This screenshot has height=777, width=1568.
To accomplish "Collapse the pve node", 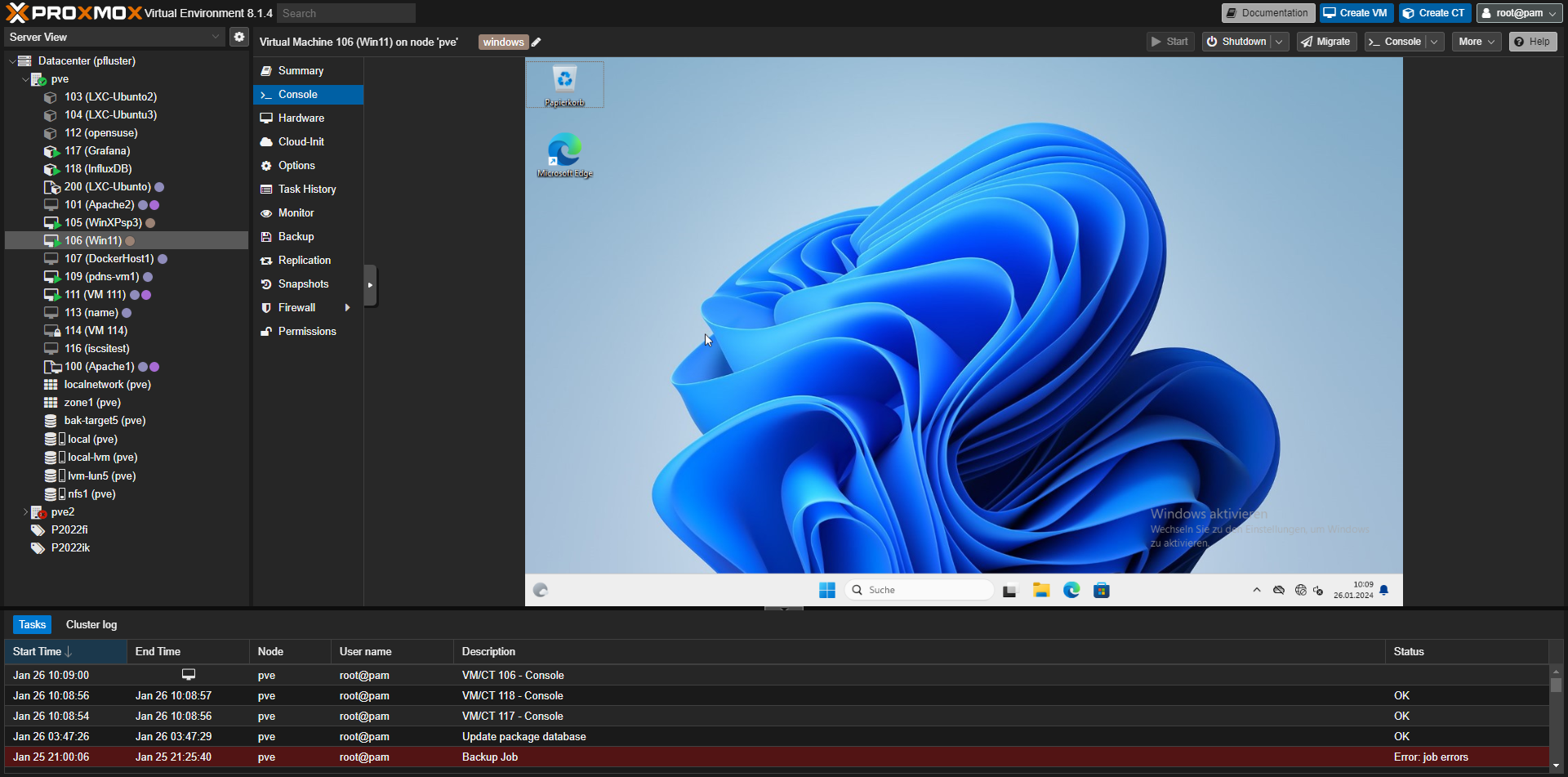I will tap(25, 79).
